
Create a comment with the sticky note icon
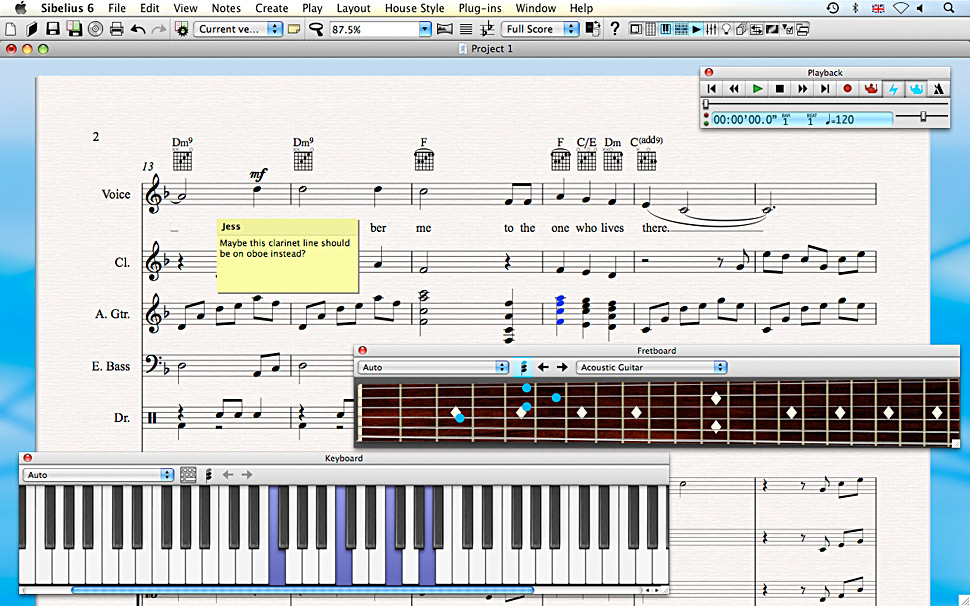pyautogui.click(x=294, y=29)
